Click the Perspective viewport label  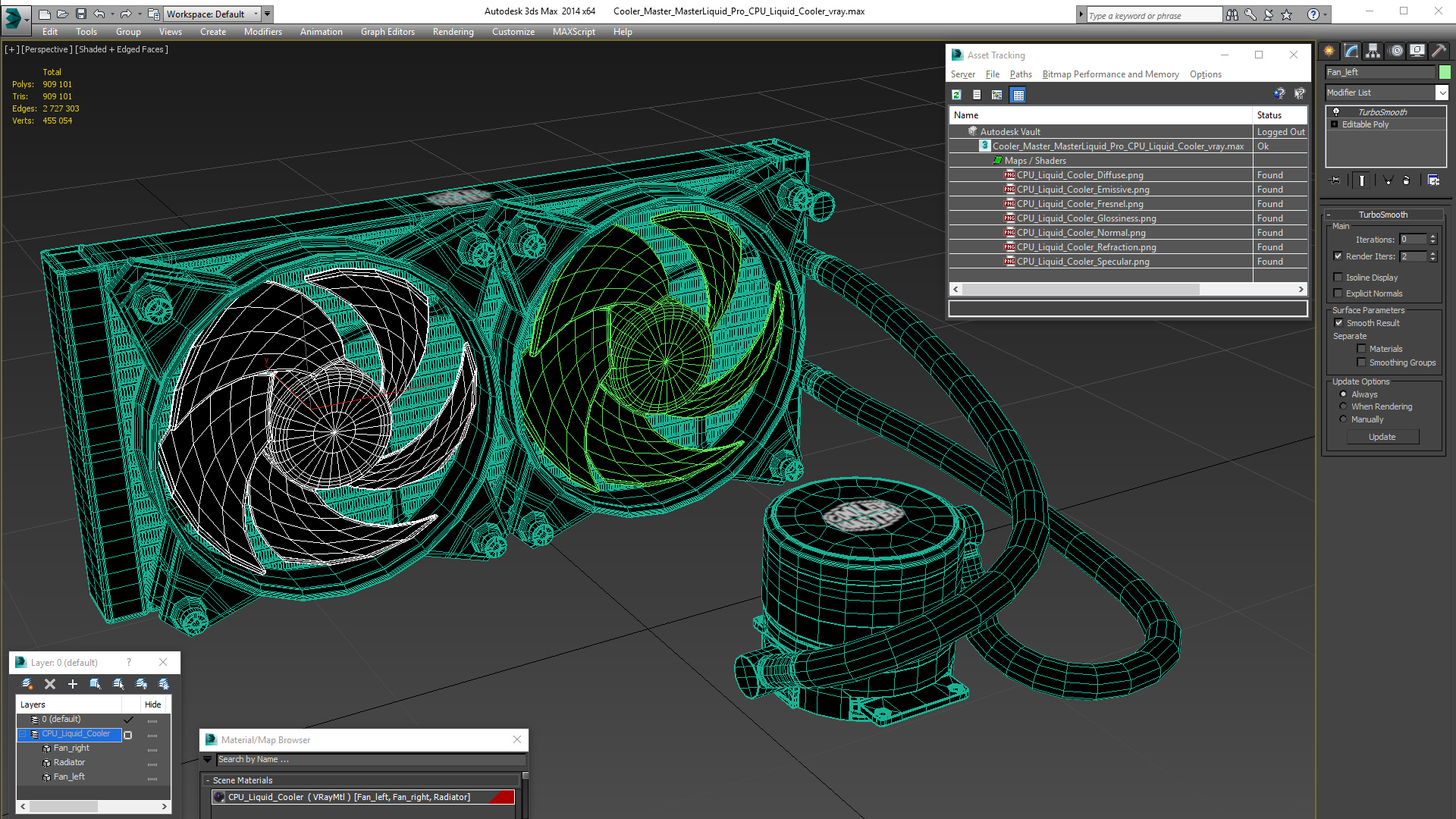47,49
